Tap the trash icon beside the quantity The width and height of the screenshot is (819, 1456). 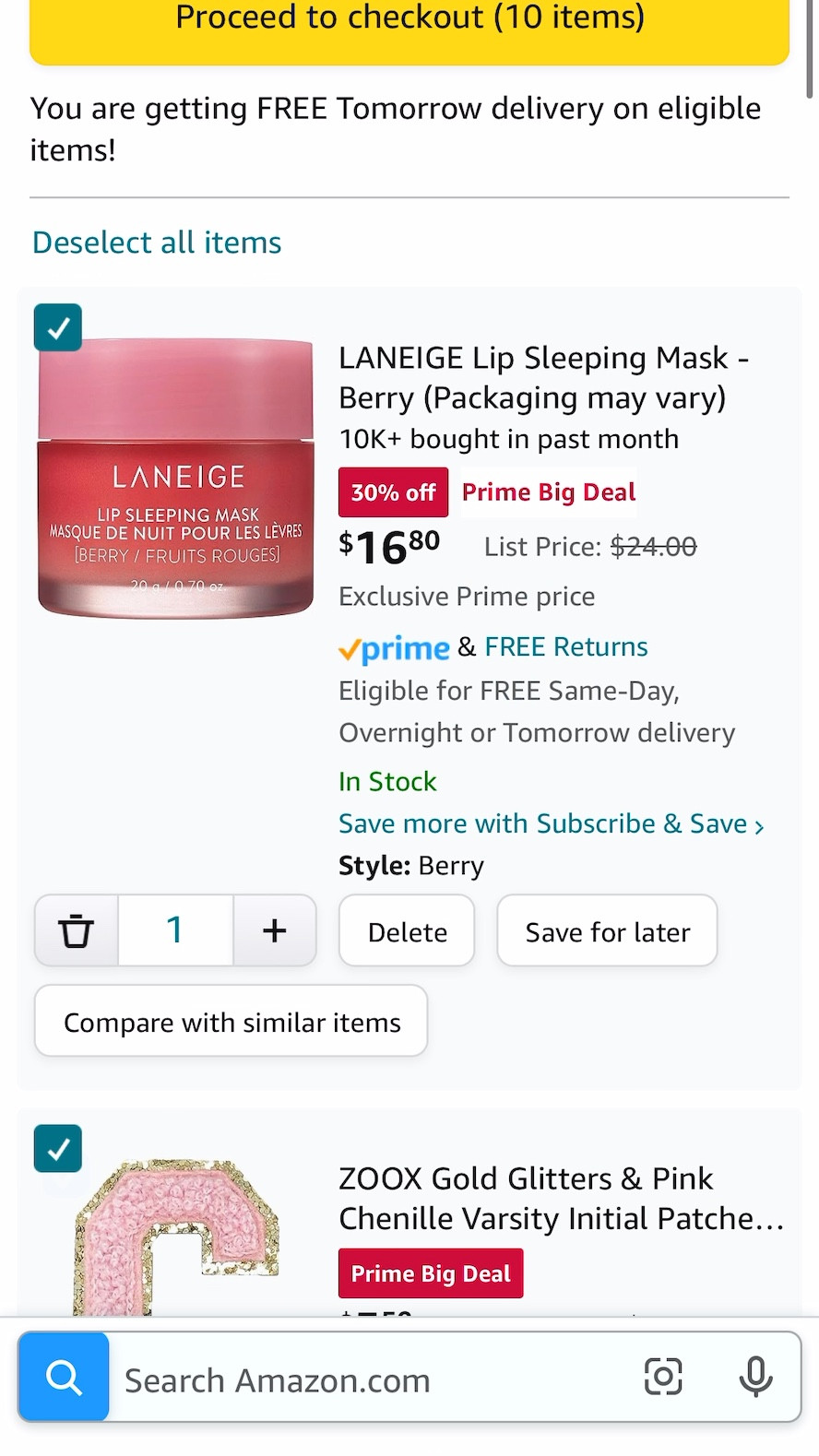(76, 930)
